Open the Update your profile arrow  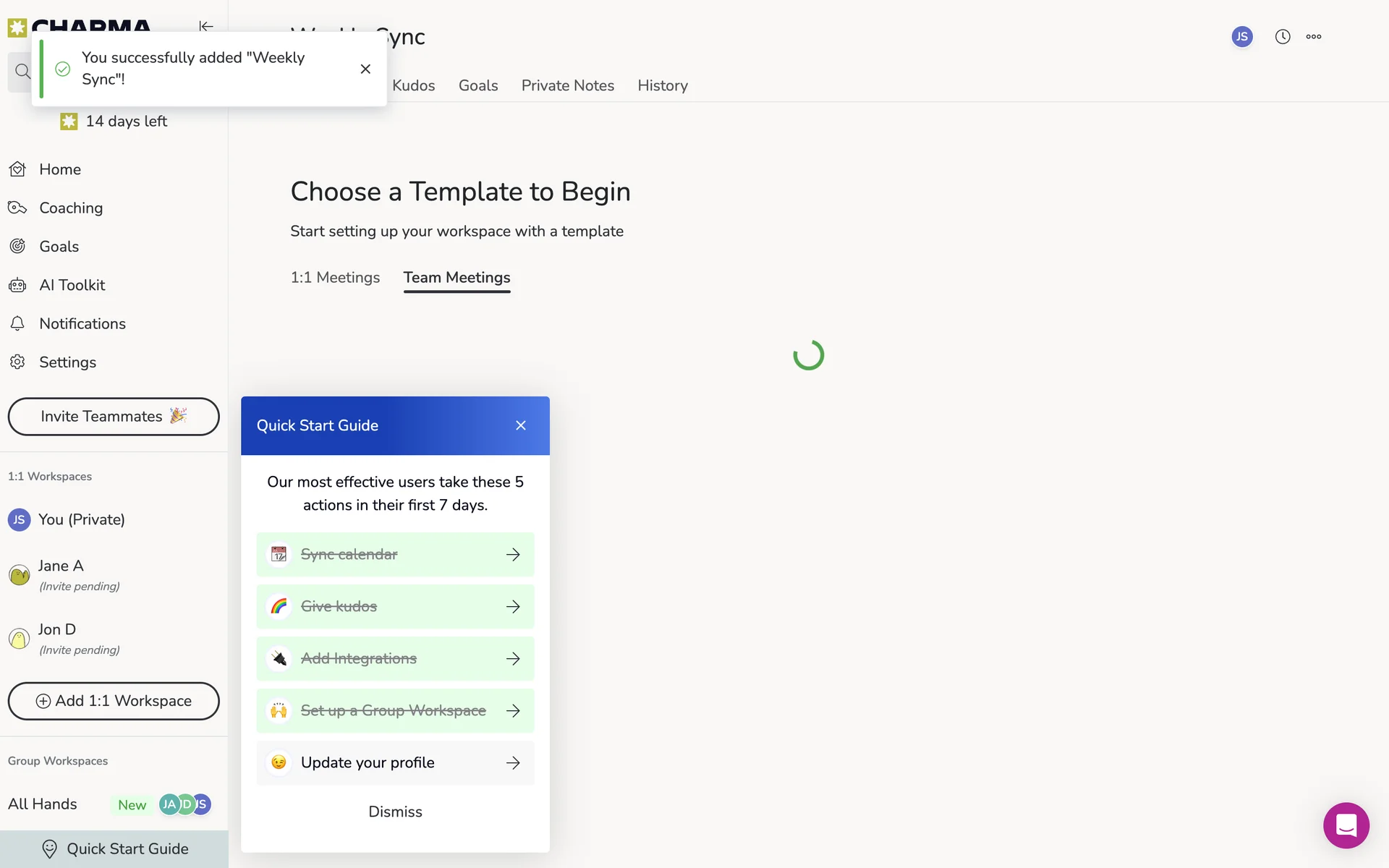coord(513,762)
